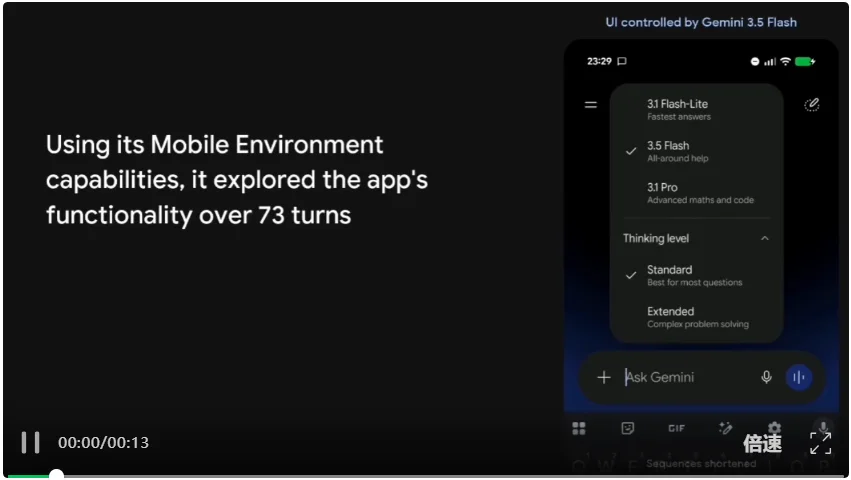The width and height of the screenshot is (851, 480).
Task: Pause the video playback
Action: tap(30, 443)
